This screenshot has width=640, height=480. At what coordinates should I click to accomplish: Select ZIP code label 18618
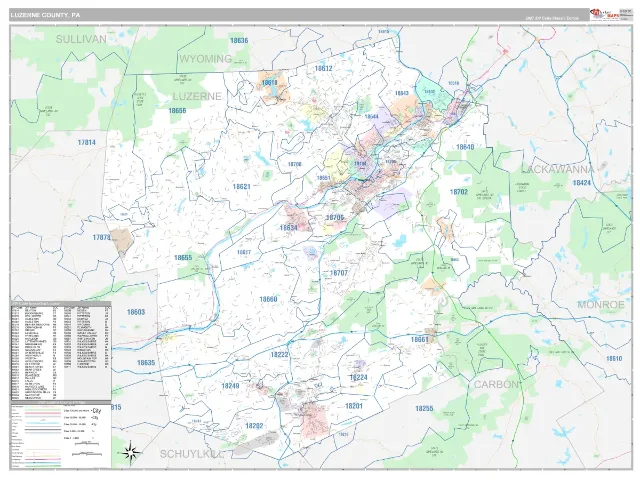point(269,83)
